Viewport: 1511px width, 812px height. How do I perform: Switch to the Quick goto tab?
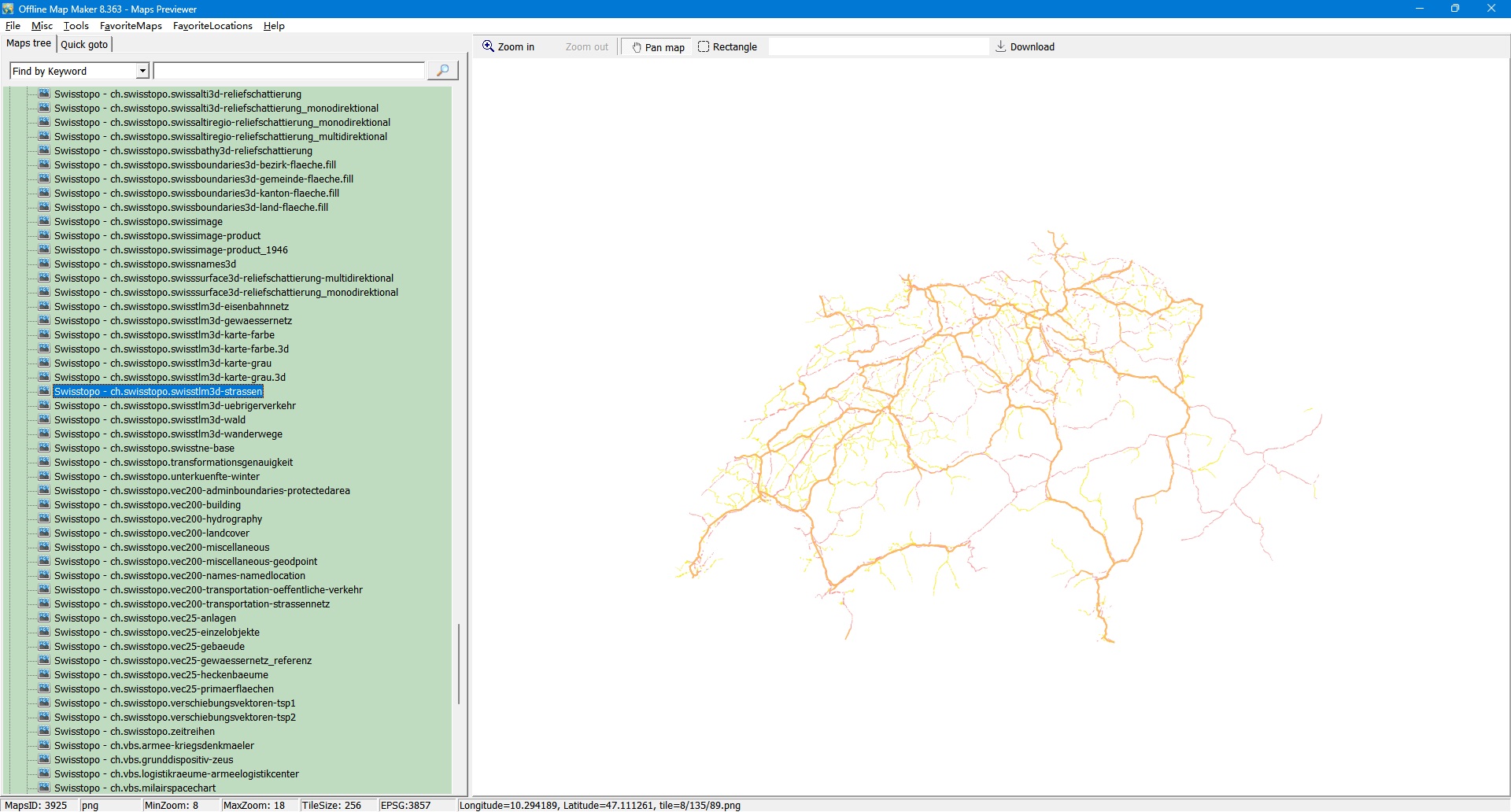point(84,44)
